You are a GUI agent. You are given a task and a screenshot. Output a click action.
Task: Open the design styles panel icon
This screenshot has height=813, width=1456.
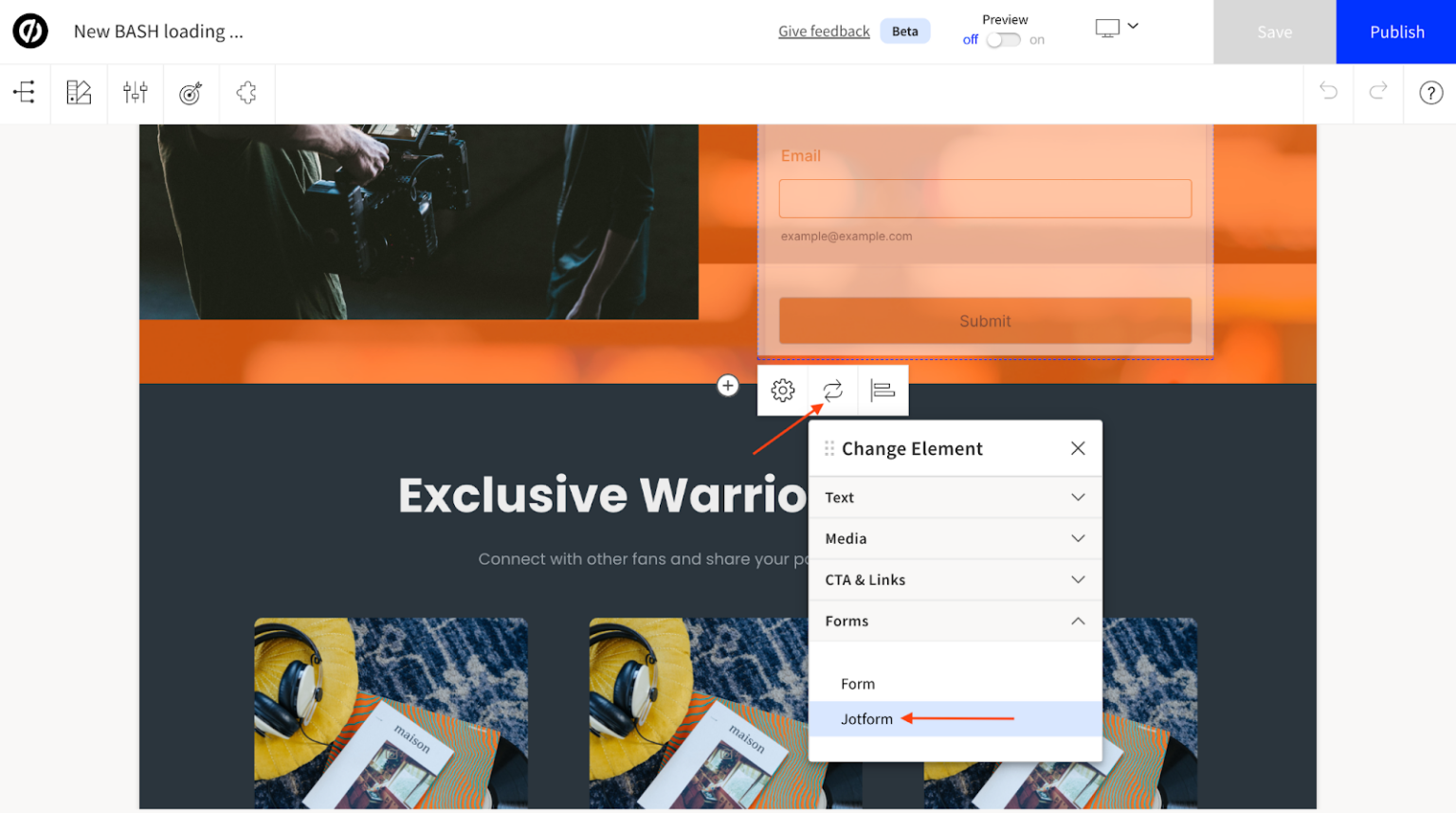79,93
